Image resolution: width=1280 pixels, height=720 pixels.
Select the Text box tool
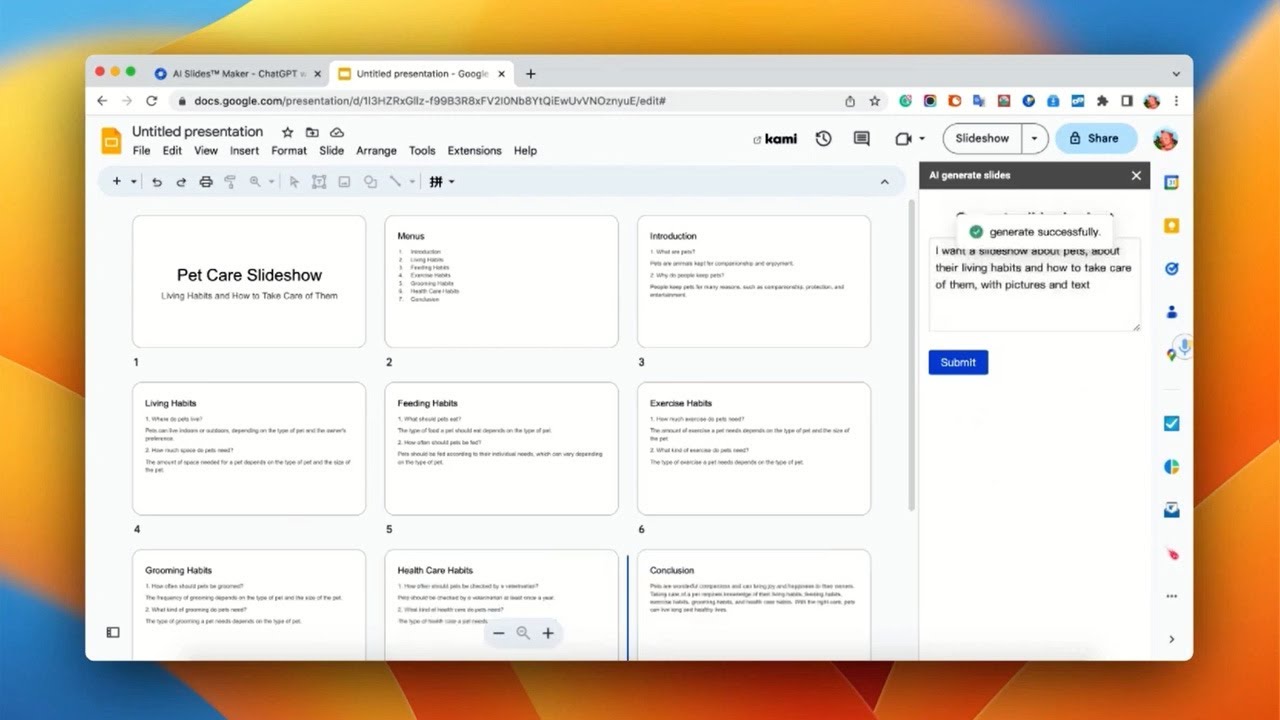318,181
